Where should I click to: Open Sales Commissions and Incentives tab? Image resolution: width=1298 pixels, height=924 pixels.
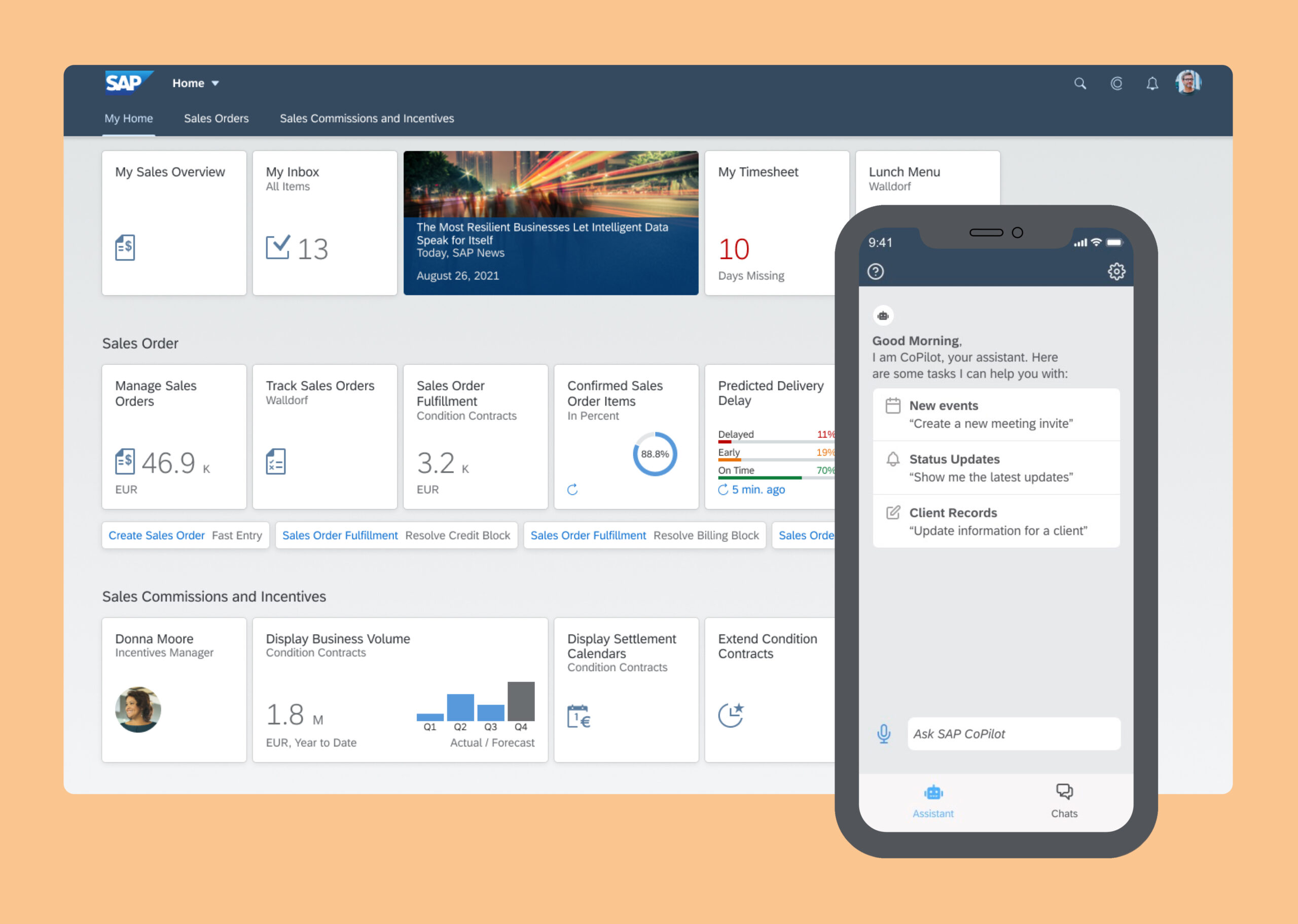point(367,118)
